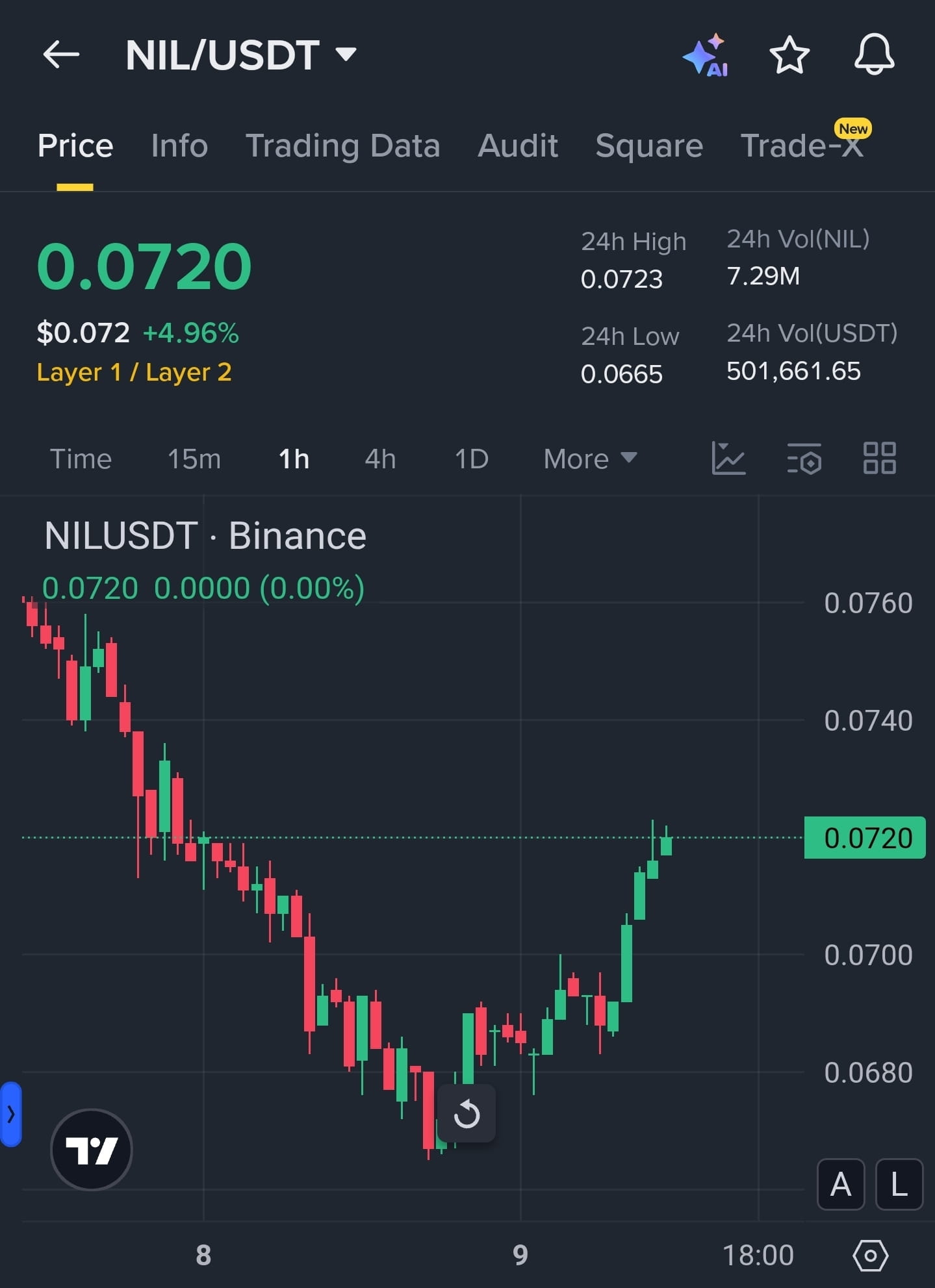The image size is (935, 1288).
Task: Open the AI assistant sparkle icon
Action: (706, 55)
